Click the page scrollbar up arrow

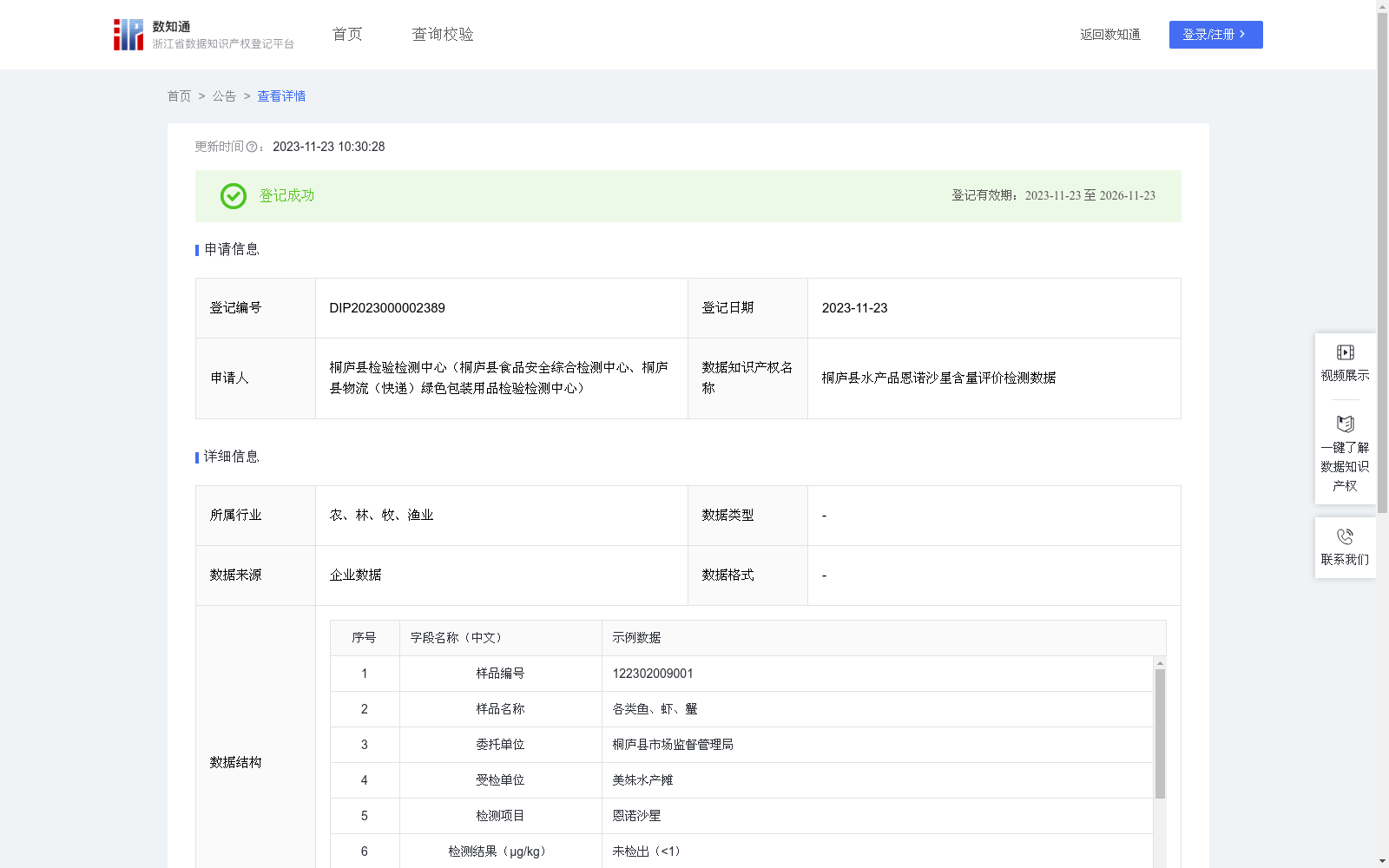coord(1382,6)
